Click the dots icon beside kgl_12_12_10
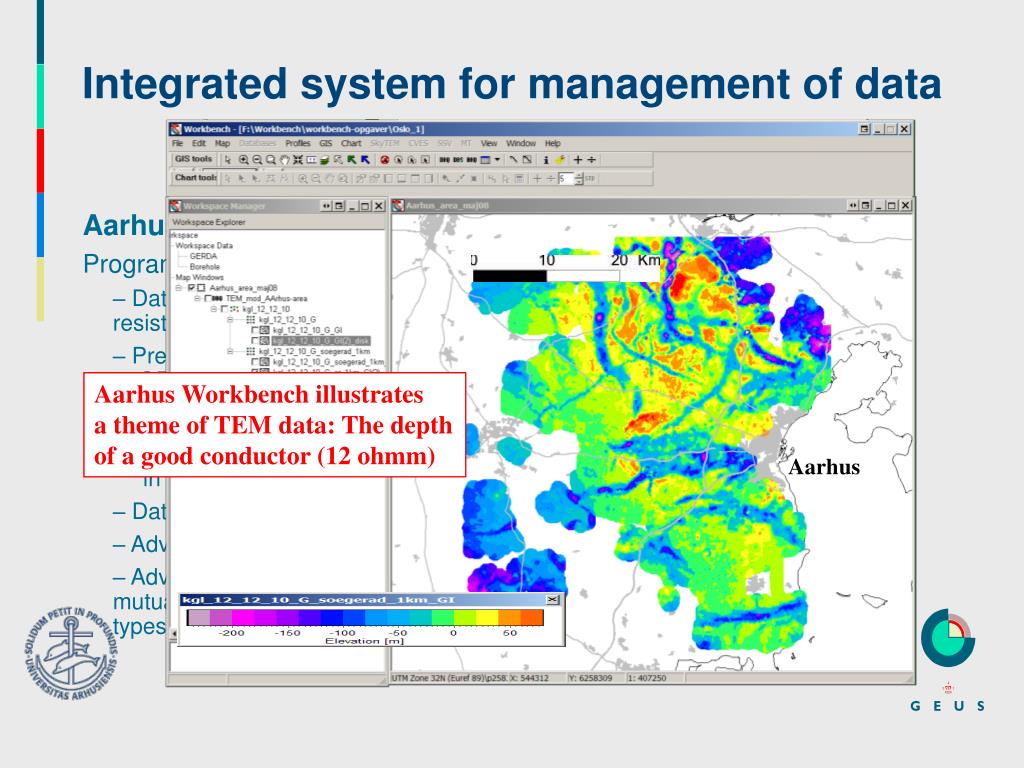The width and height of the screenshot is (1024, 768). 234,309
